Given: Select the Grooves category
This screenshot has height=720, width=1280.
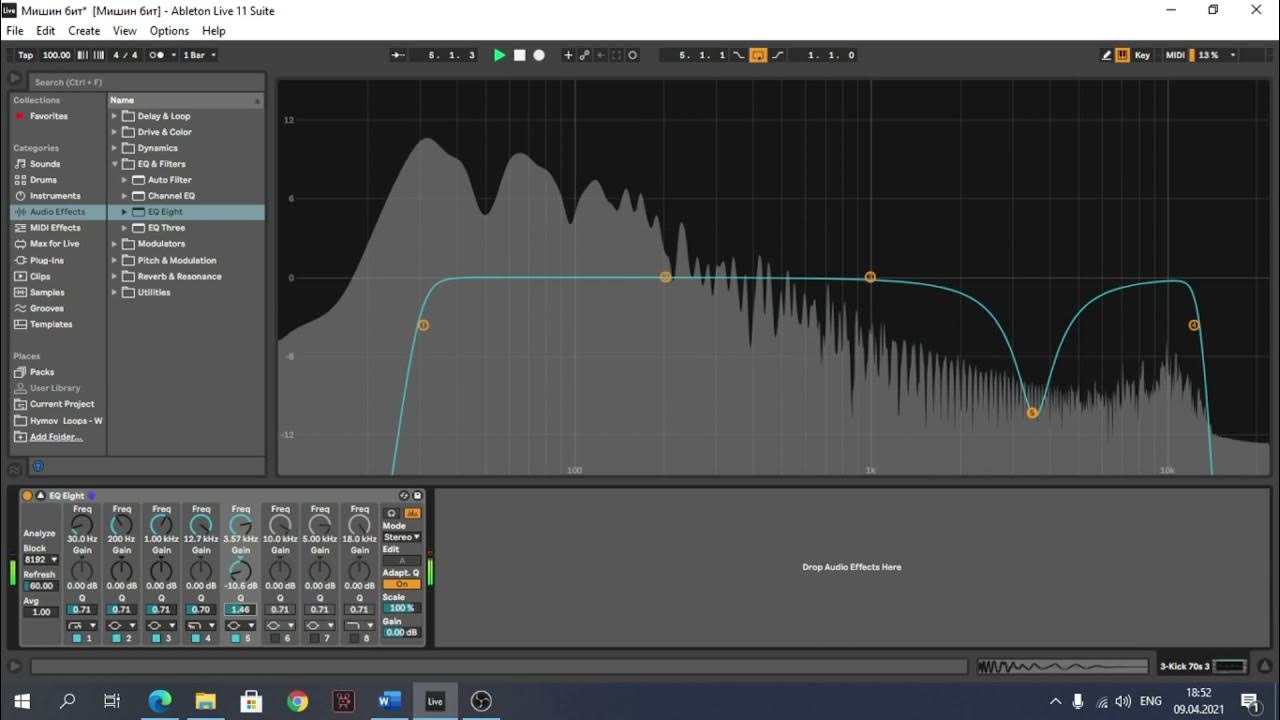Looking at the screenshot, I should coord(46,308).
